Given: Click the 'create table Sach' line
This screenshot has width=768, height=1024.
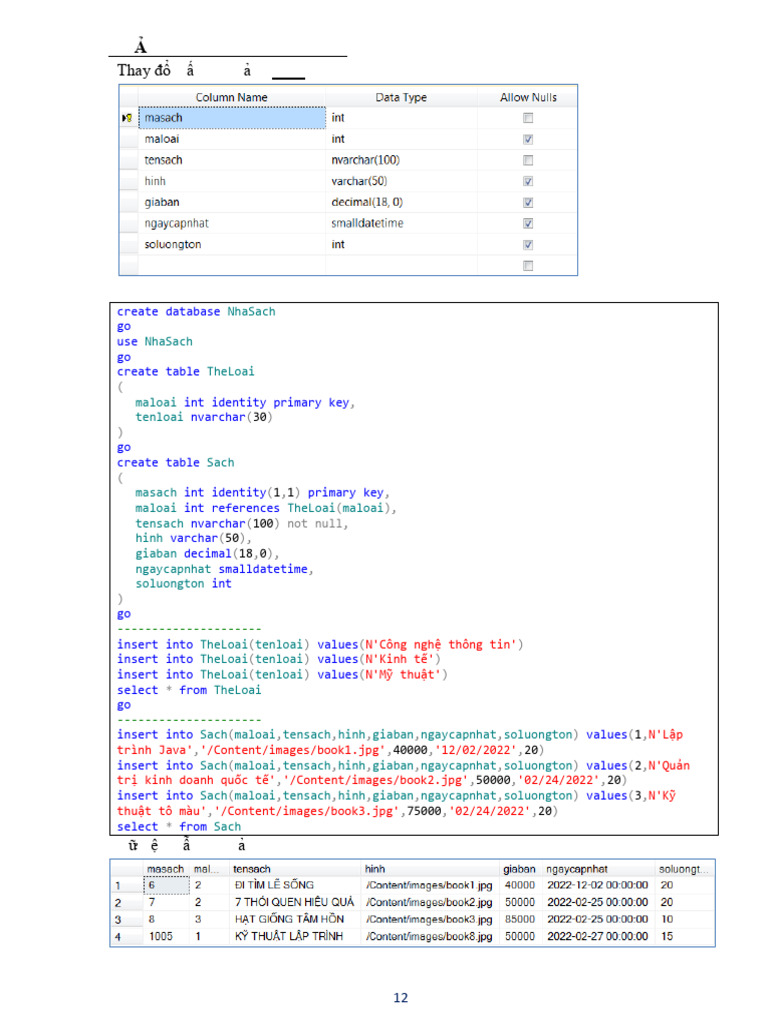Looking at the screenshot, I should tap(176, 463).
